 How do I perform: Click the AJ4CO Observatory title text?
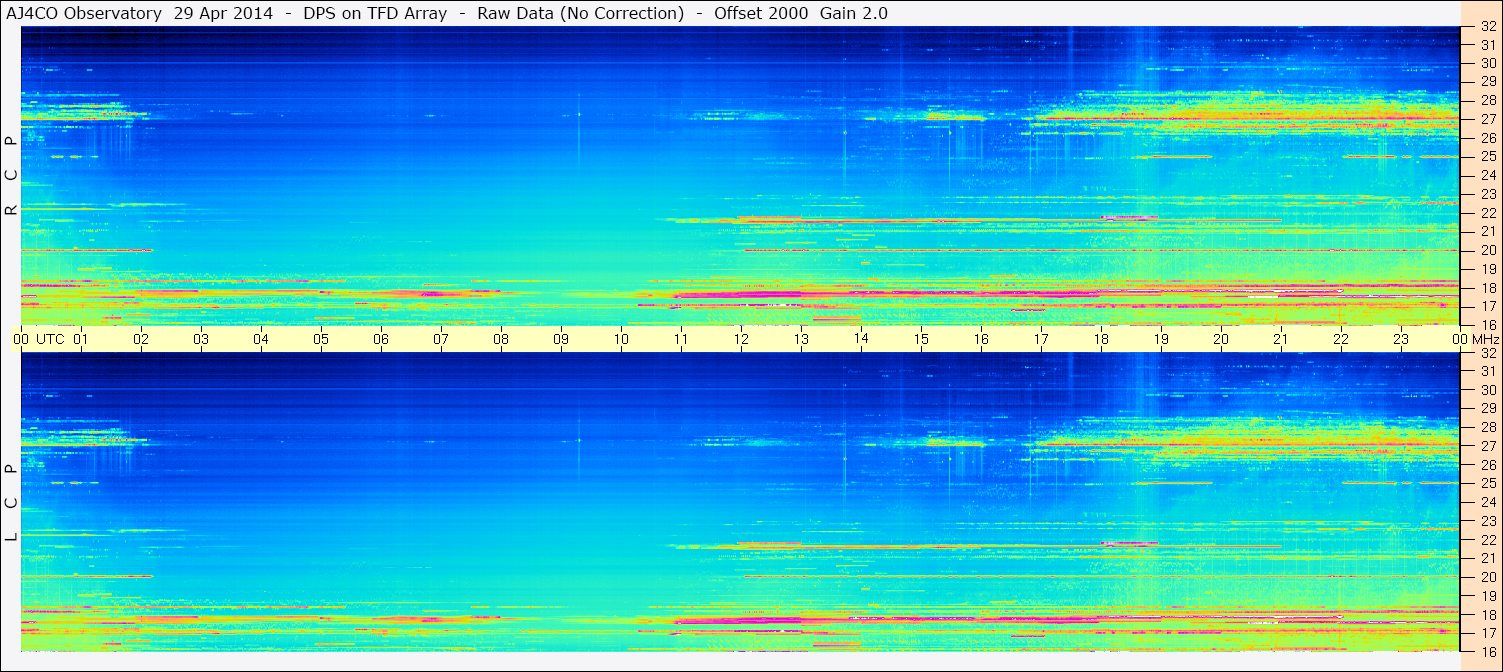coord(84,13)
